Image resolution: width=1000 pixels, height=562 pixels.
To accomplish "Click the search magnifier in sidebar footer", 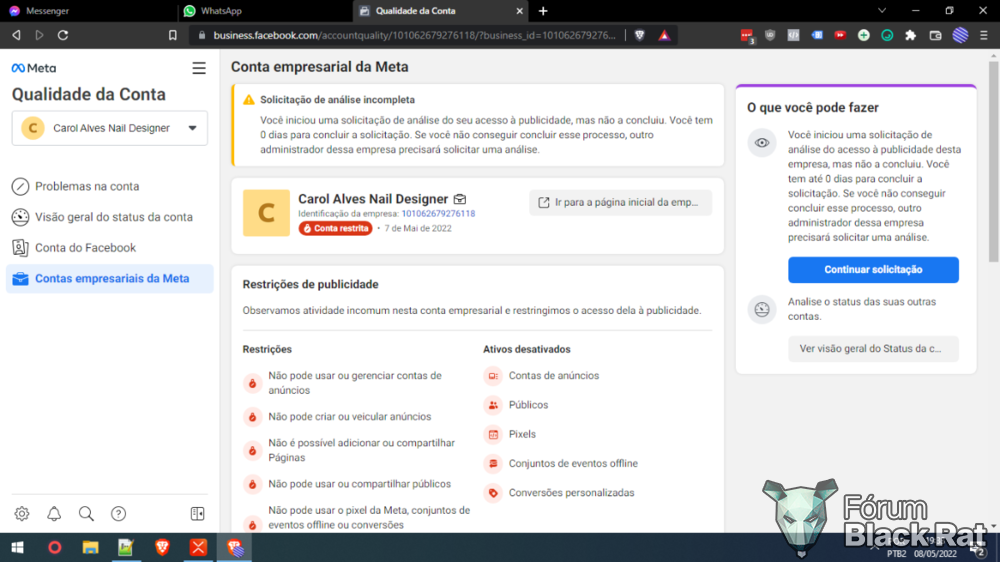I will pos(86,514).
